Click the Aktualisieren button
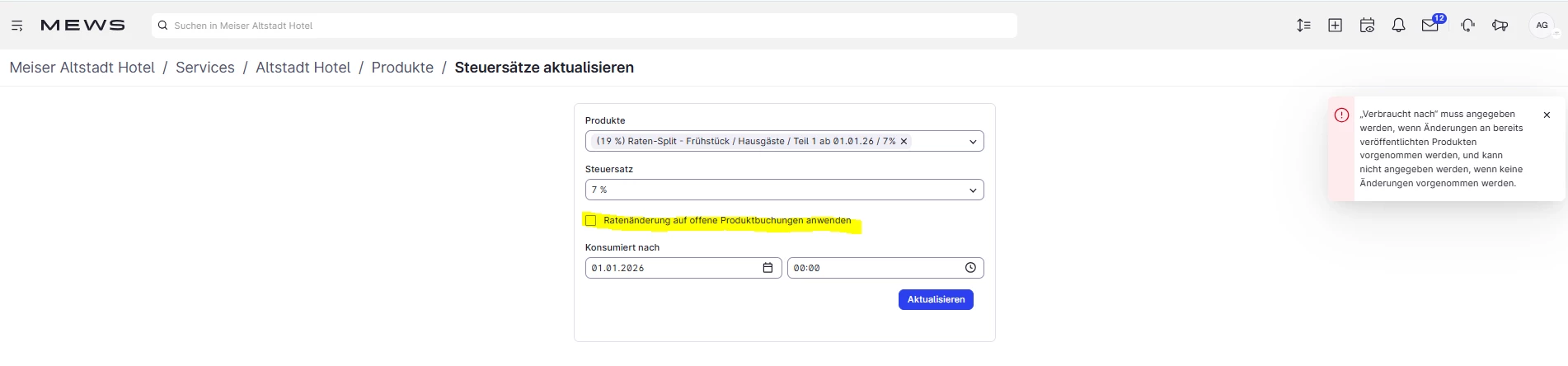This screenshot has height=366, width=1568. pos(936,299)
